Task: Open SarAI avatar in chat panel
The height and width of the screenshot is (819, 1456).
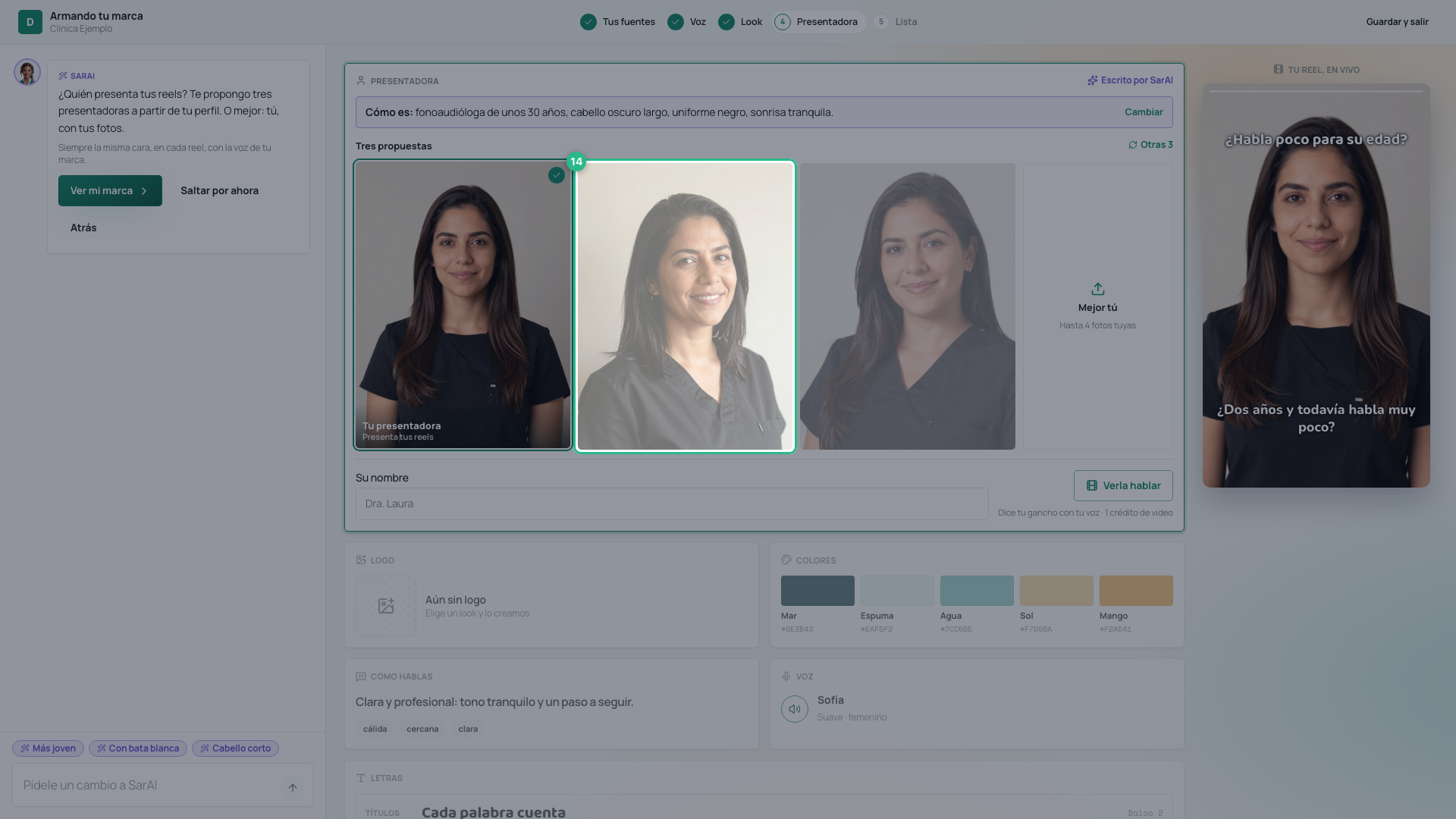Action: (27, 73)
